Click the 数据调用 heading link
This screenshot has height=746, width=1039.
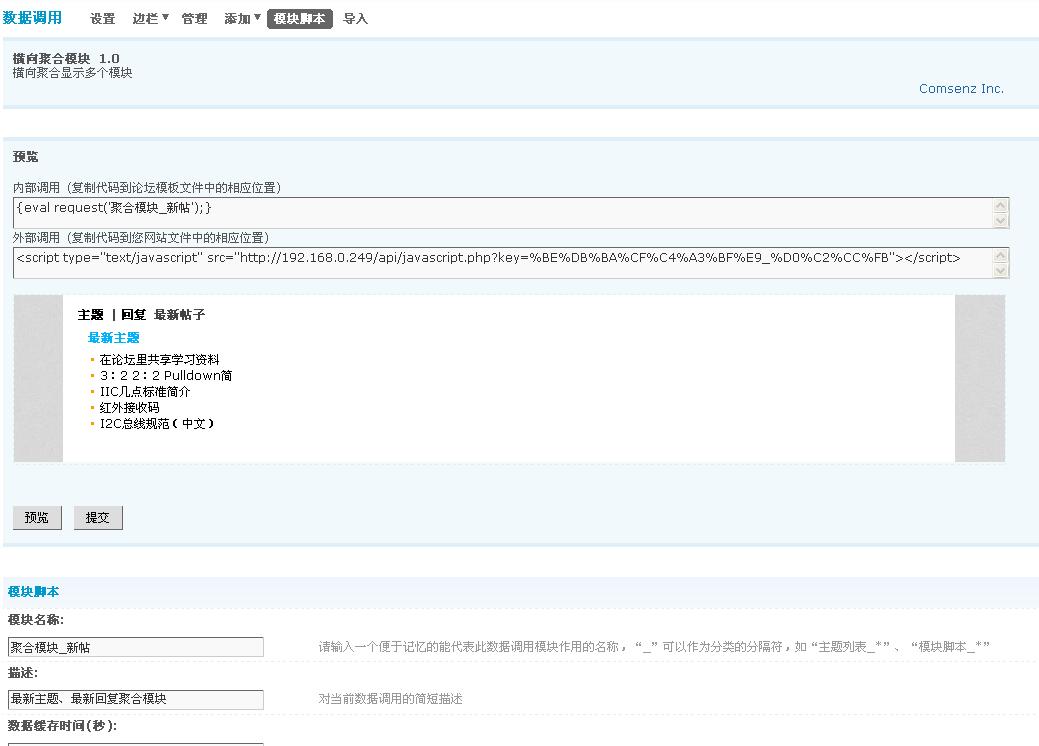32,18
